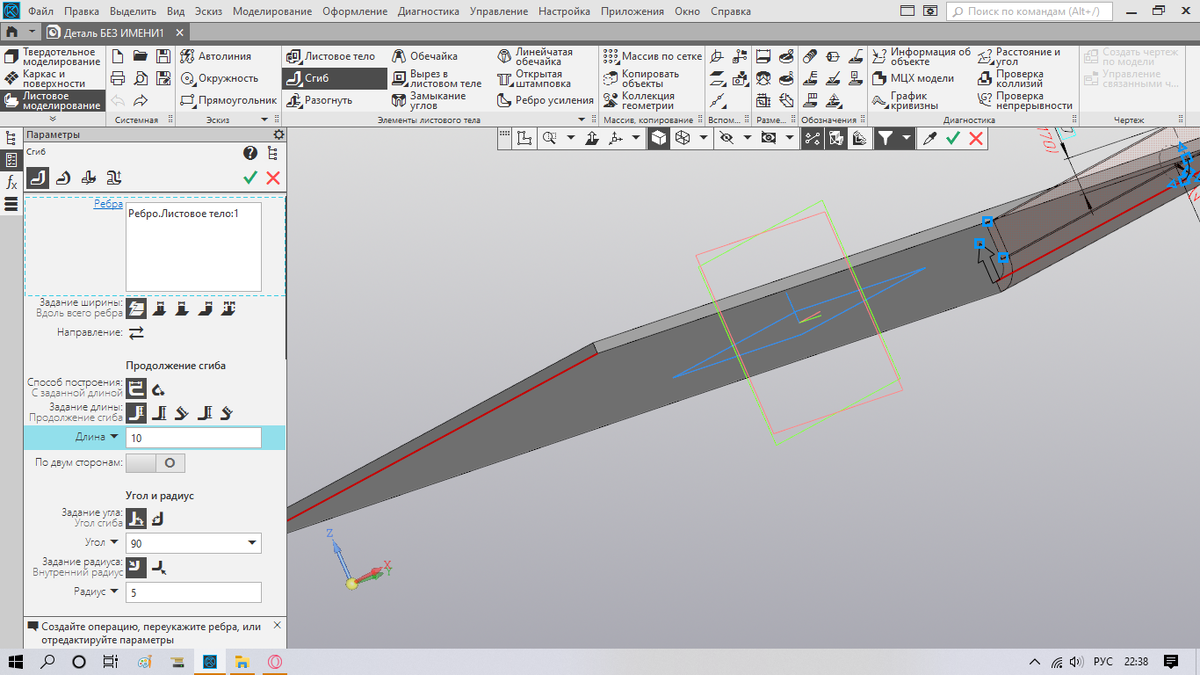Toggle the По двум сторонам switch
This screenshot has height=675, width=1200.
coord(155,463)
